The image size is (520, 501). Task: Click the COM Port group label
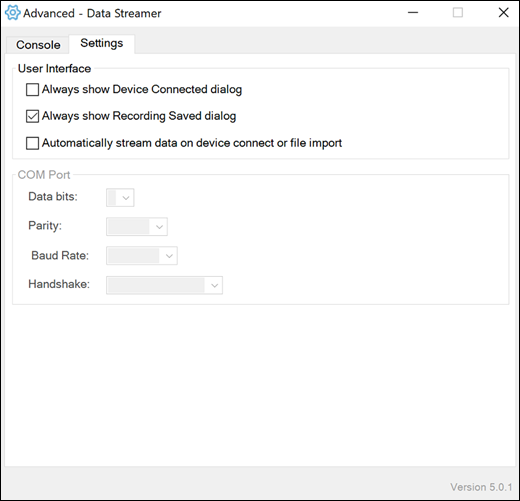pyautogui.click(x=44, y=175)
